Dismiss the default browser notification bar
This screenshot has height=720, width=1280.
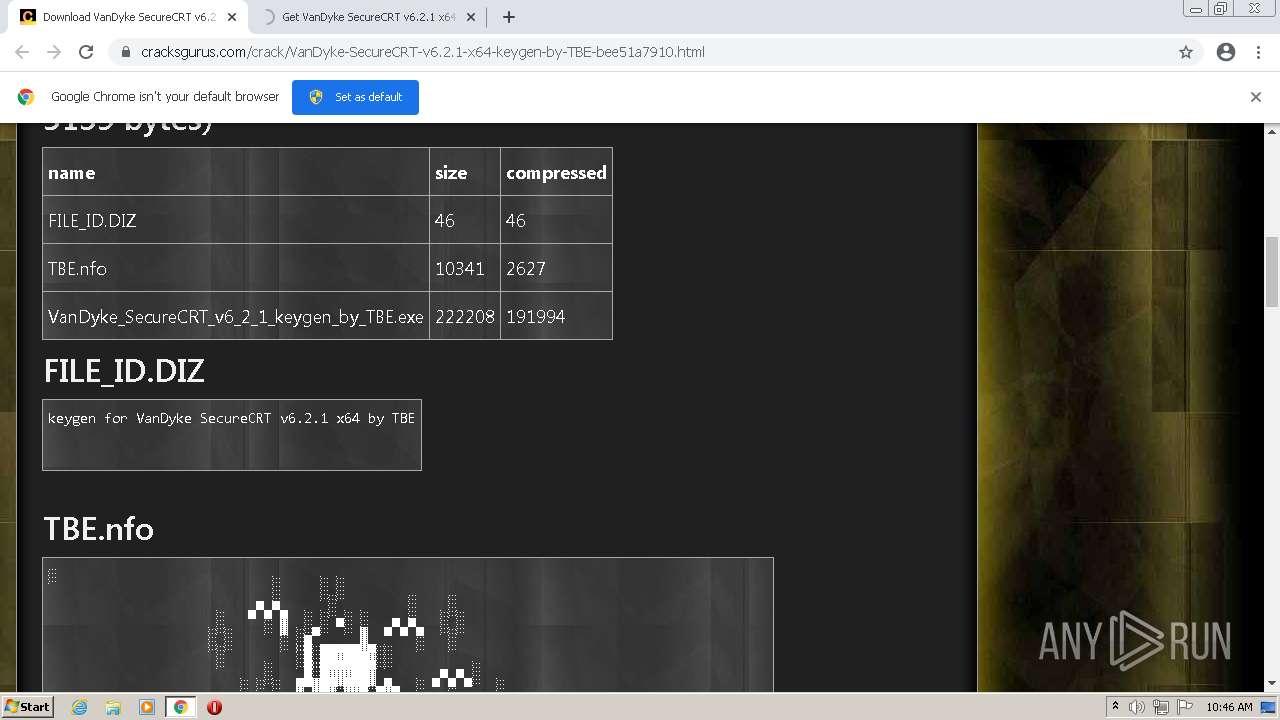click(x=1256, y=97)
